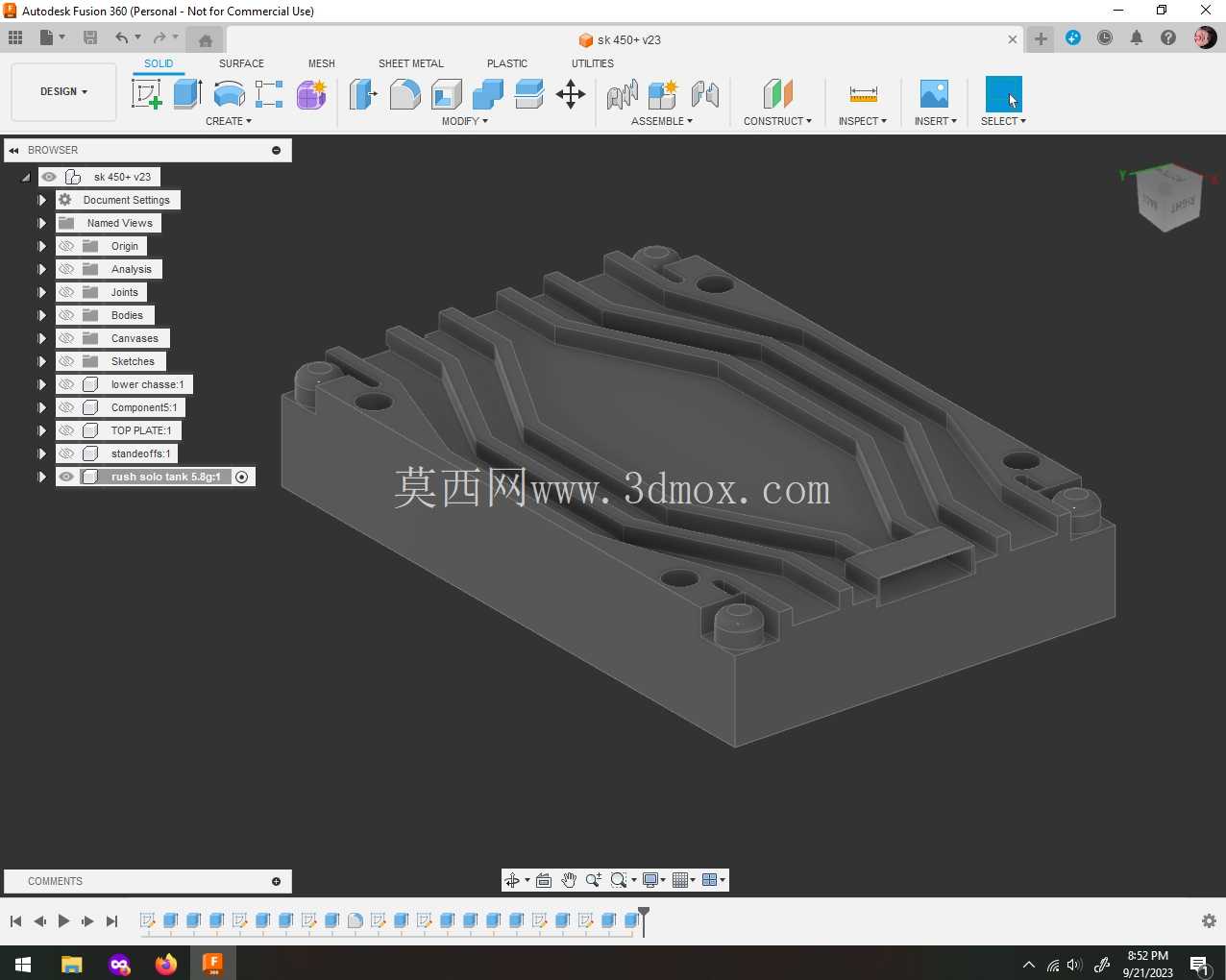Select the Offset Face tool
Viewport: 1226px width, 980px height.
pyautogui.click(x=529, y=94)
